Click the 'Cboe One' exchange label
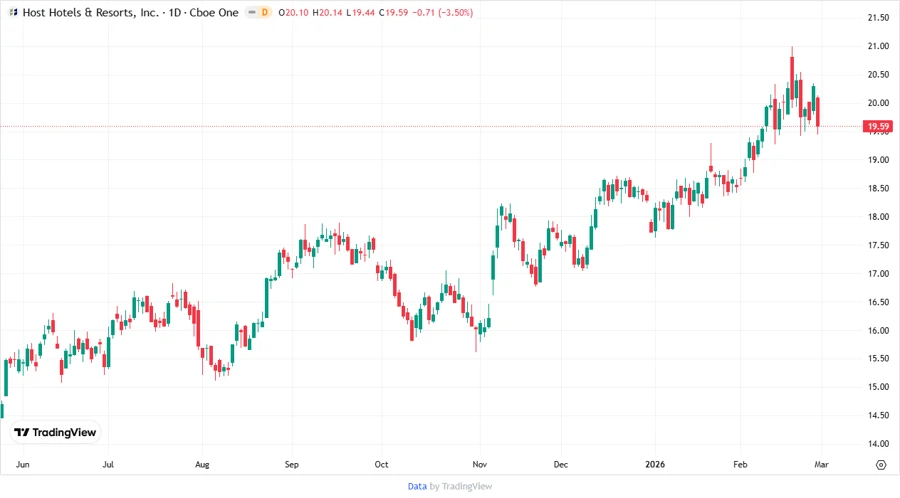900x498 pixels. pos(214,12)
